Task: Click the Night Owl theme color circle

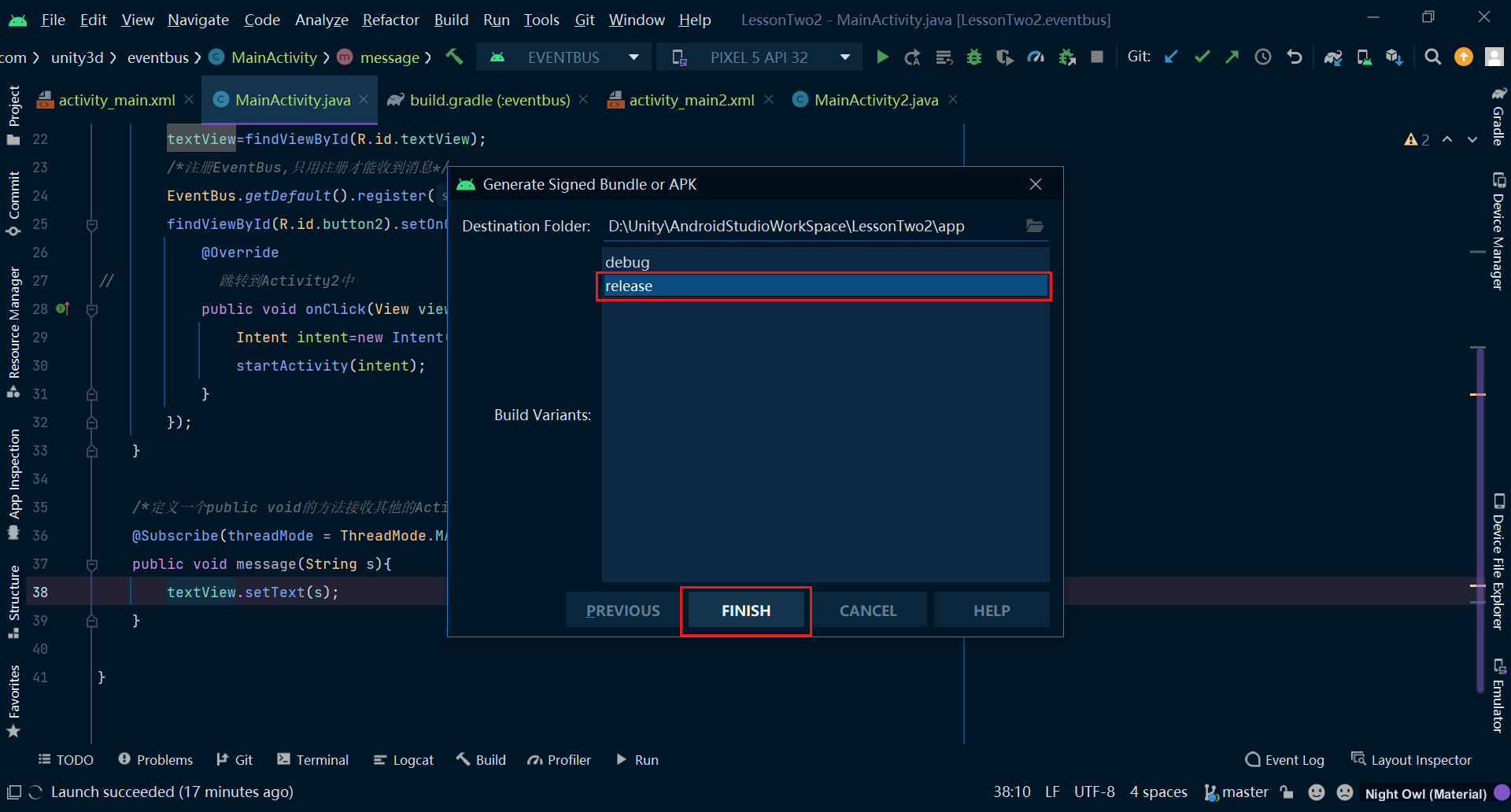Action: pos(1502,792)
